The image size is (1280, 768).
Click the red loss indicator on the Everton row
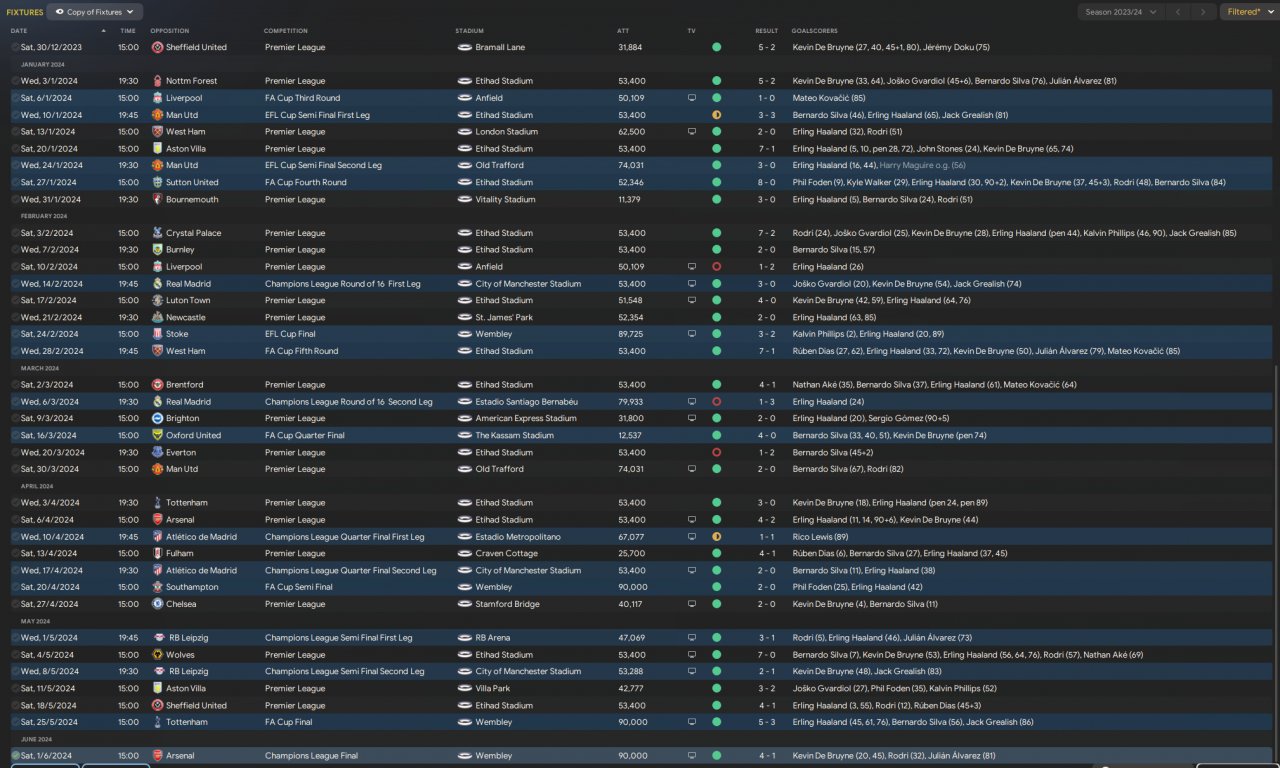coord(716,453)
